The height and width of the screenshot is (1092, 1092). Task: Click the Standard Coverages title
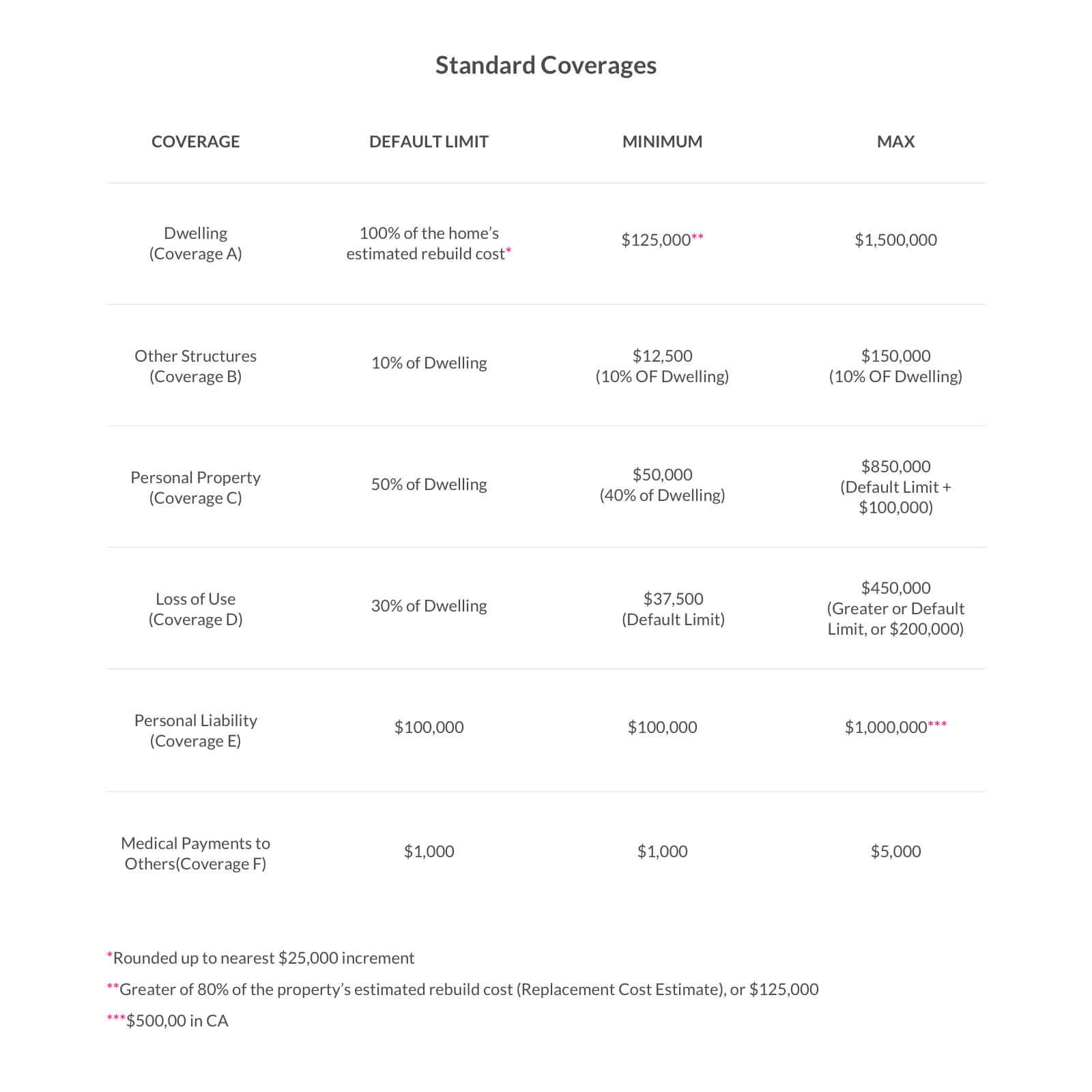[545, 66]
